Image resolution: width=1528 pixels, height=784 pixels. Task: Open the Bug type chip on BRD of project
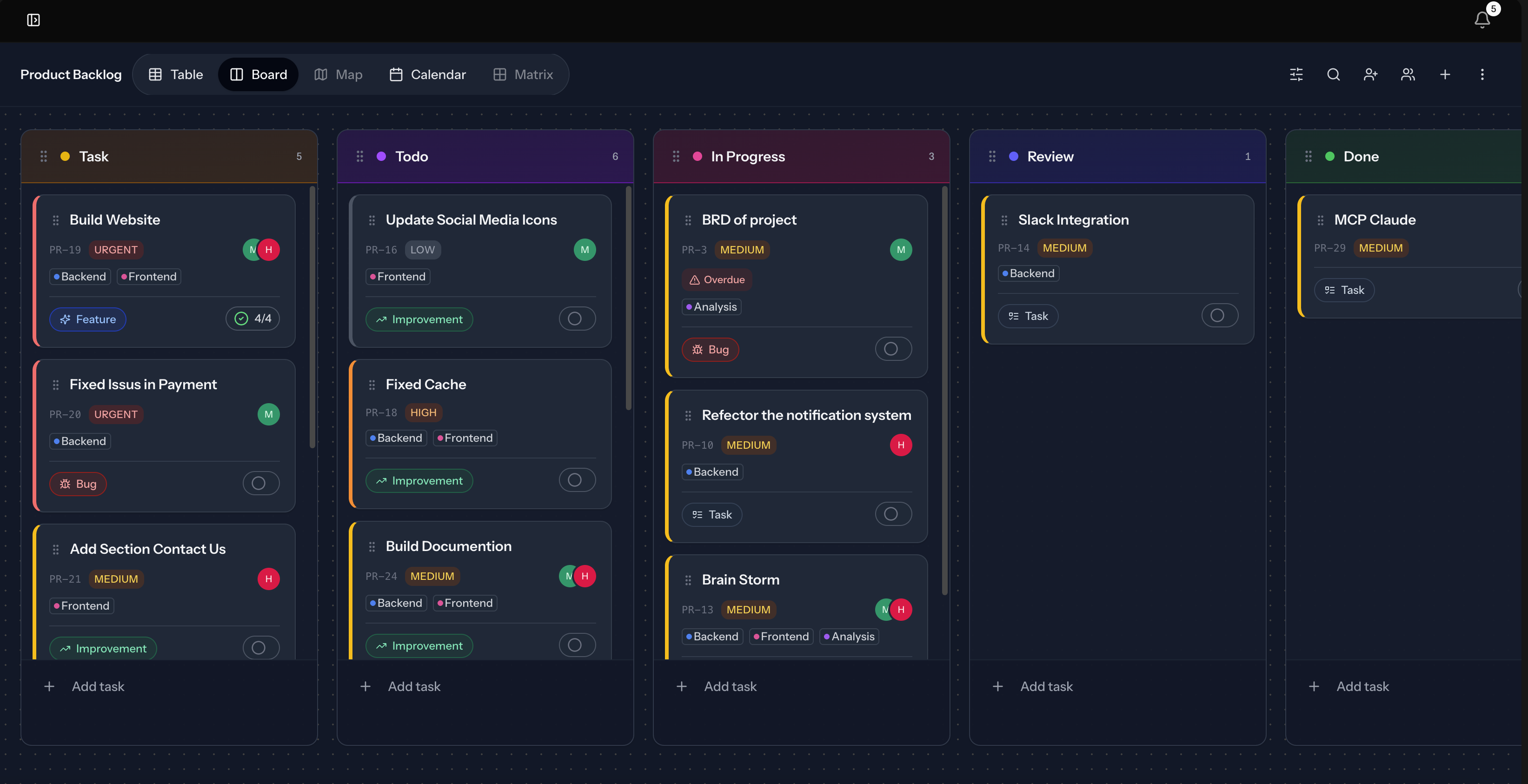pos(710,349)
